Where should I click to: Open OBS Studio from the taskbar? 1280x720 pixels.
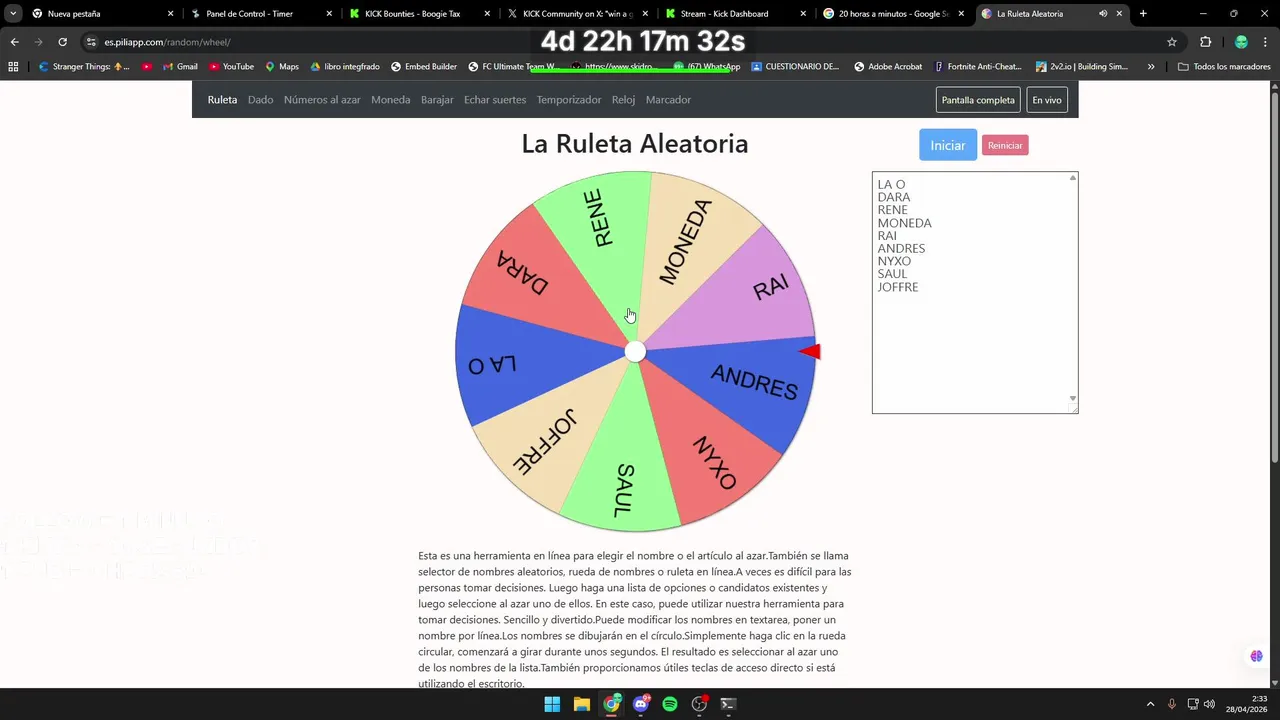[700, 704]
